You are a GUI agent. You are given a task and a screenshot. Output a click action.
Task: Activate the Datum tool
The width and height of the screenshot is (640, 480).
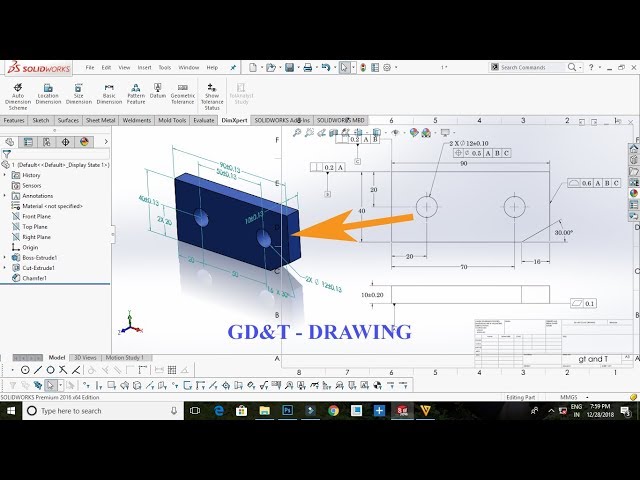point(158,91)
